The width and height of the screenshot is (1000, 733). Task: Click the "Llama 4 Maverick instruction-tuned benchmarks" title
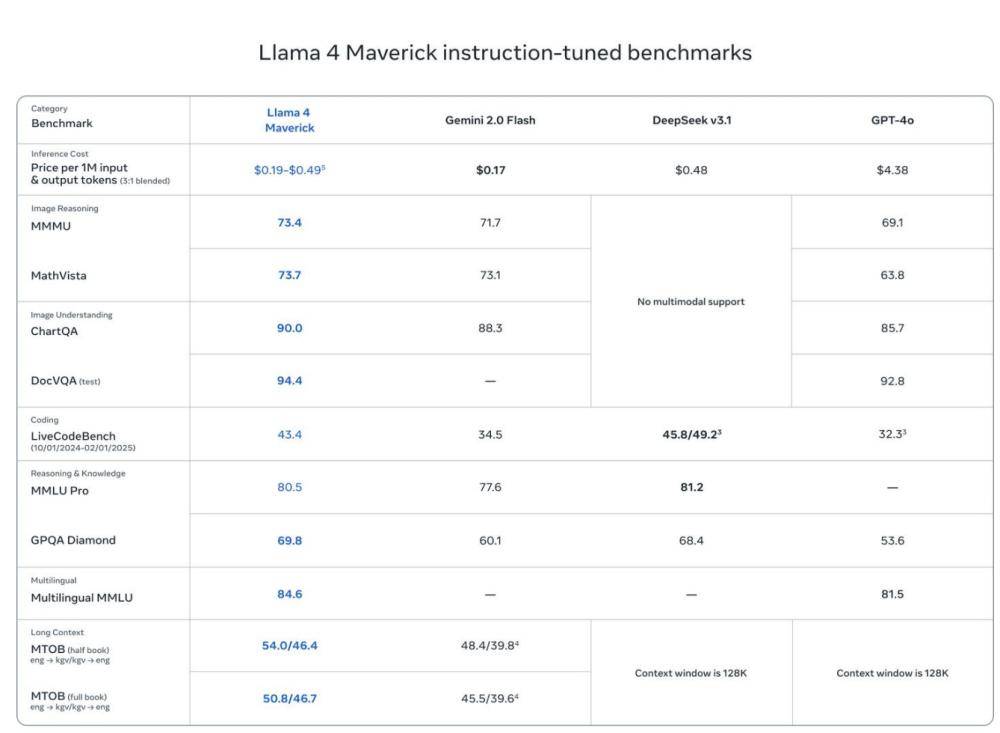505,53
